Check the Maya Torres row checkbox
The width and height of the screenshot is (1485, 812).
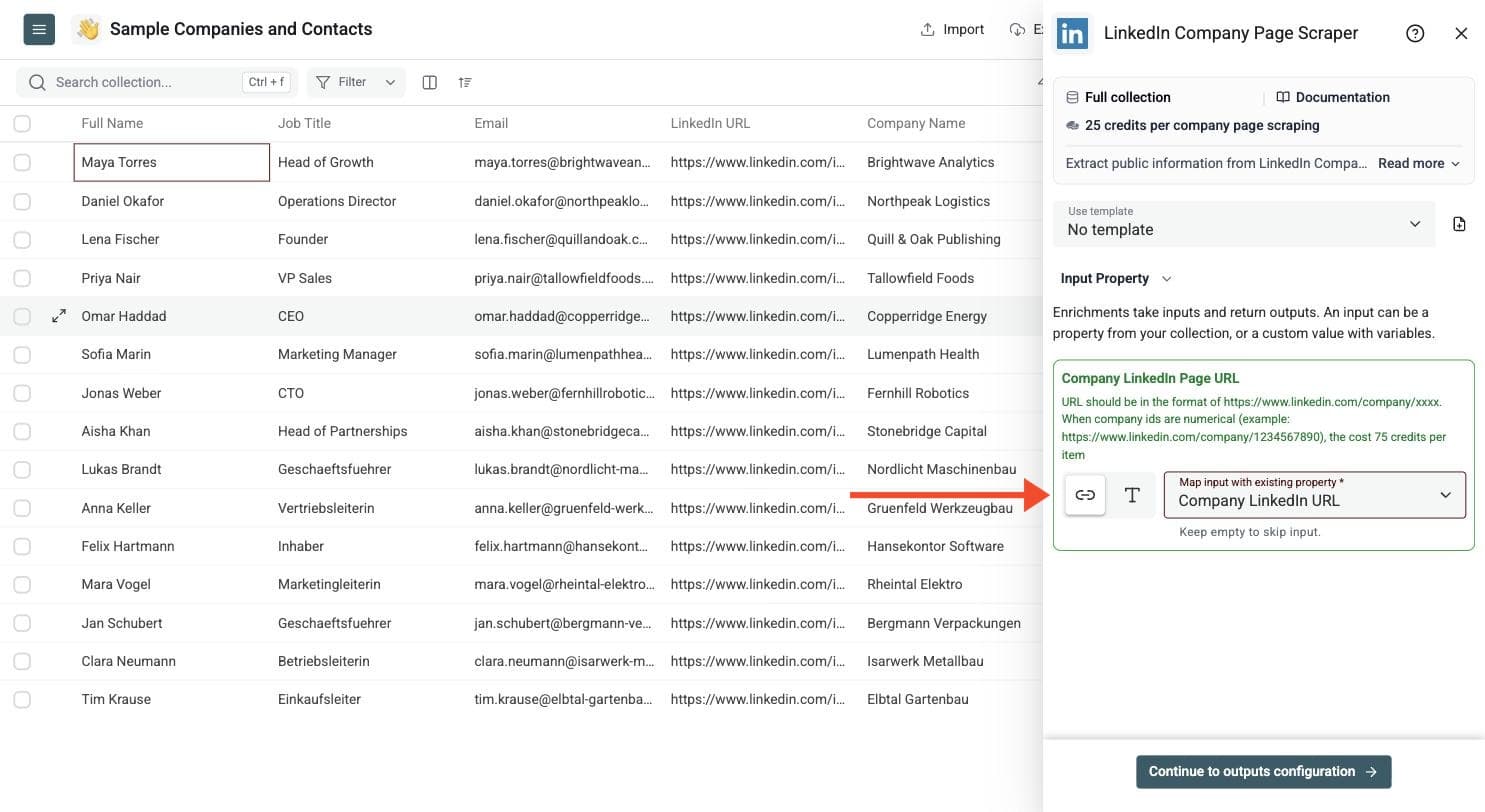tap(22, 162)
